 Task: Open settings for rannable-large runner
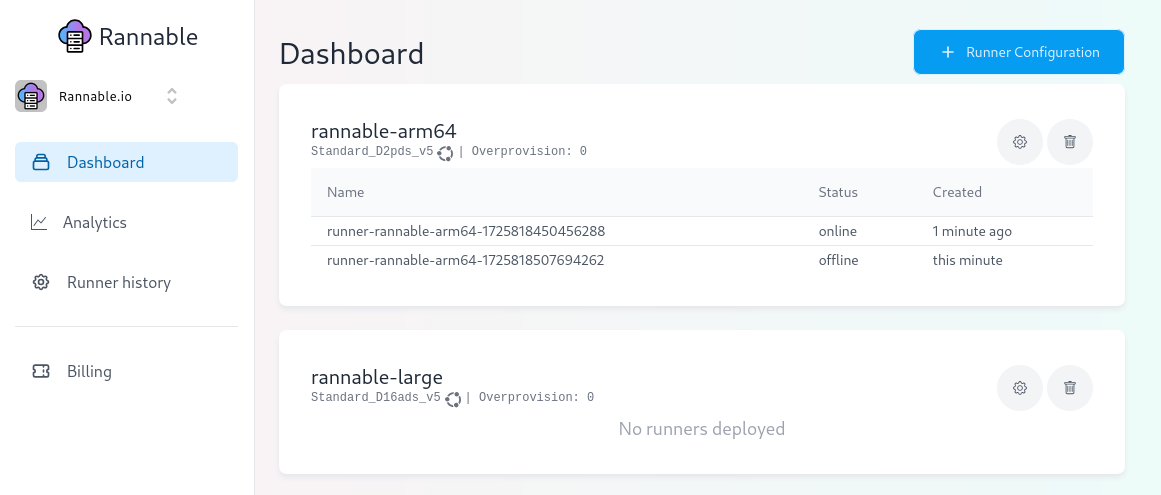[x=1020, y=388]
